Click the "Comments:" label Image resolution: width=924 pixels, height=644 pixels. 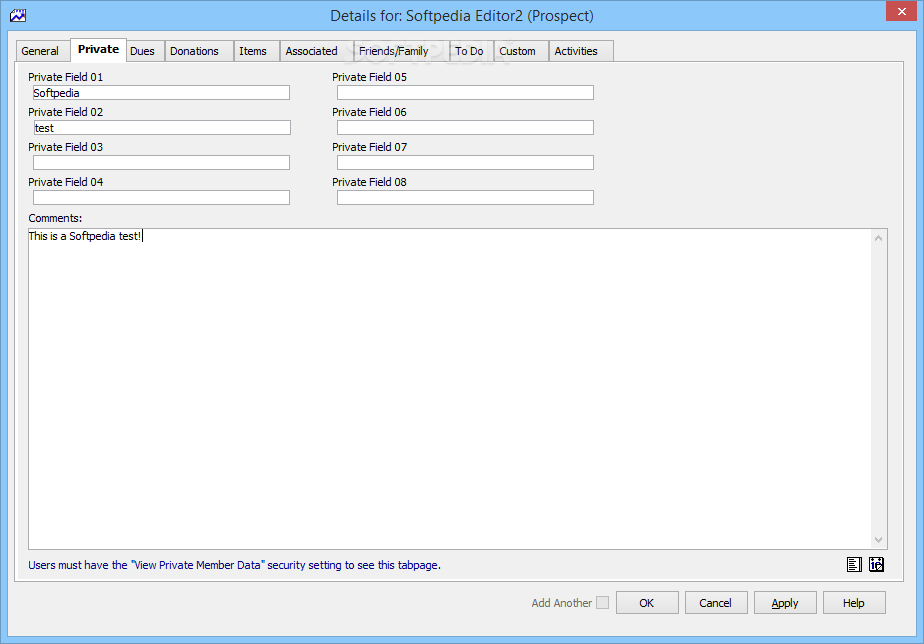(x=55, y=218)
